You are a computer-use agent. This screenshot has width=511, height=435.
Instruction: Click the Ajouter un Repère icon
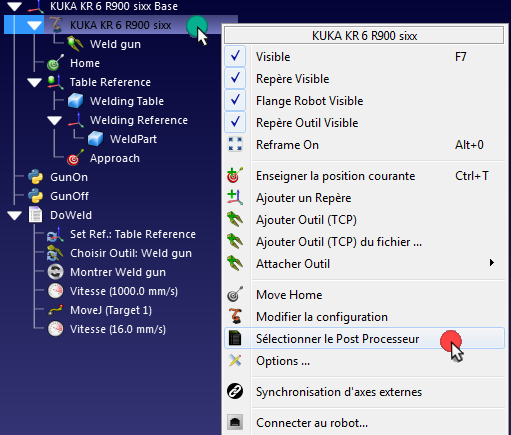[x=235, y=197]
